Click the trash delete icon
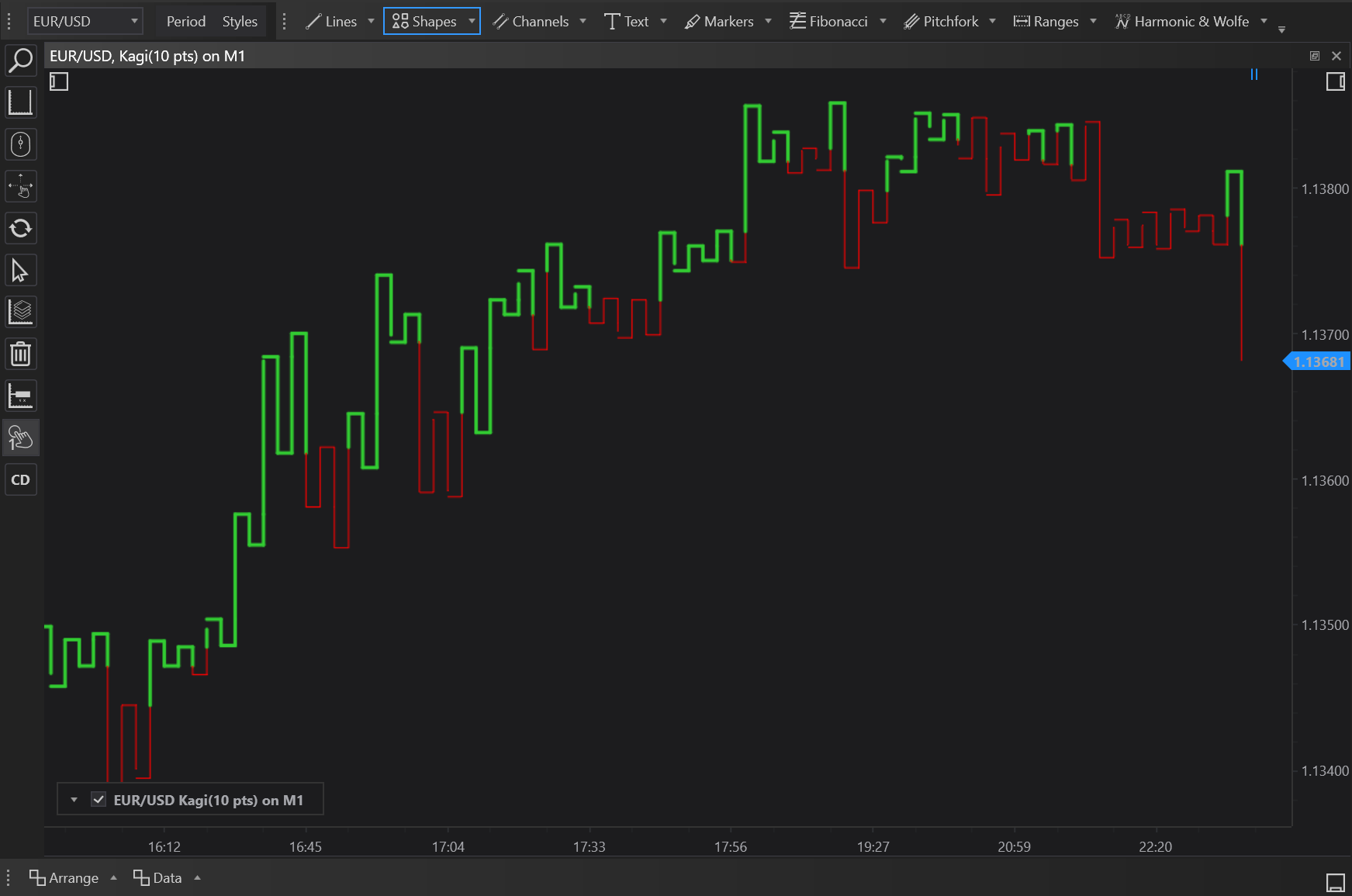This screenshot has height=896, width=1352. point(21,355)
